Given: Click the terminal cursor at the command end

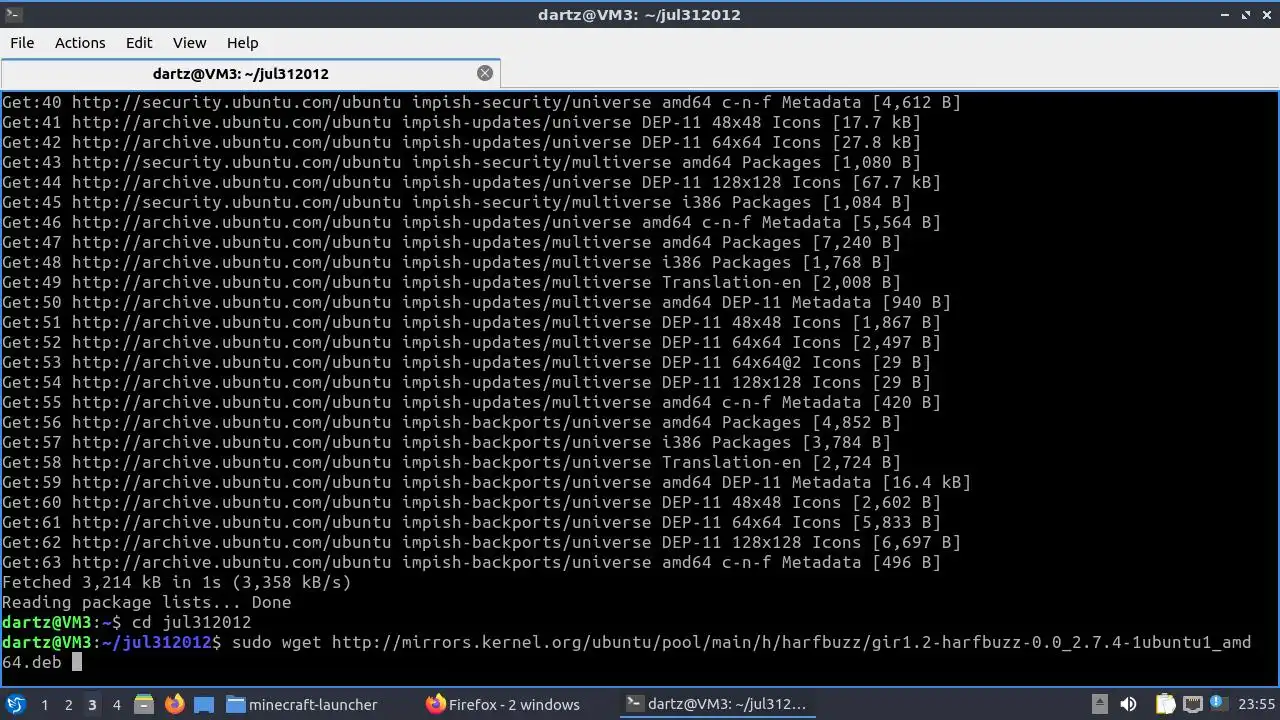Looking at the screenshot, I should tap(77, 662).
